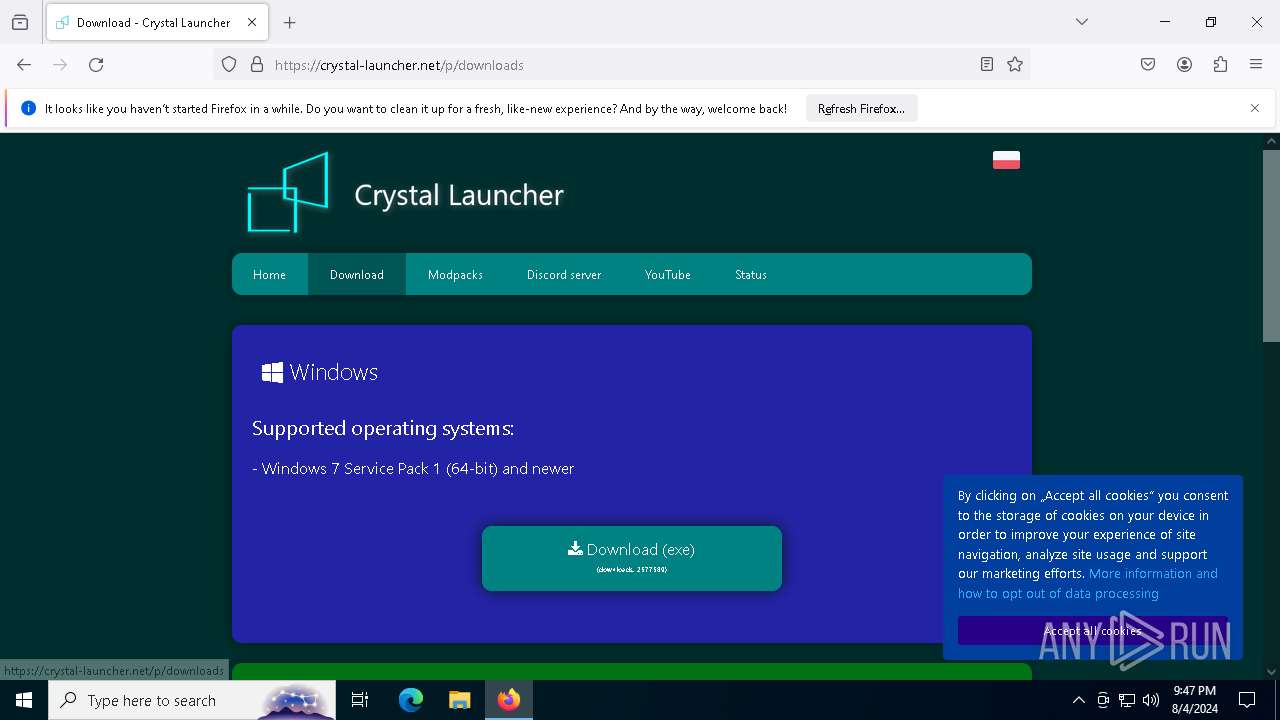This screenshot has width=1280, height=720.
Task: Click the Crystal Launcher logo
Action: (288, 193)
